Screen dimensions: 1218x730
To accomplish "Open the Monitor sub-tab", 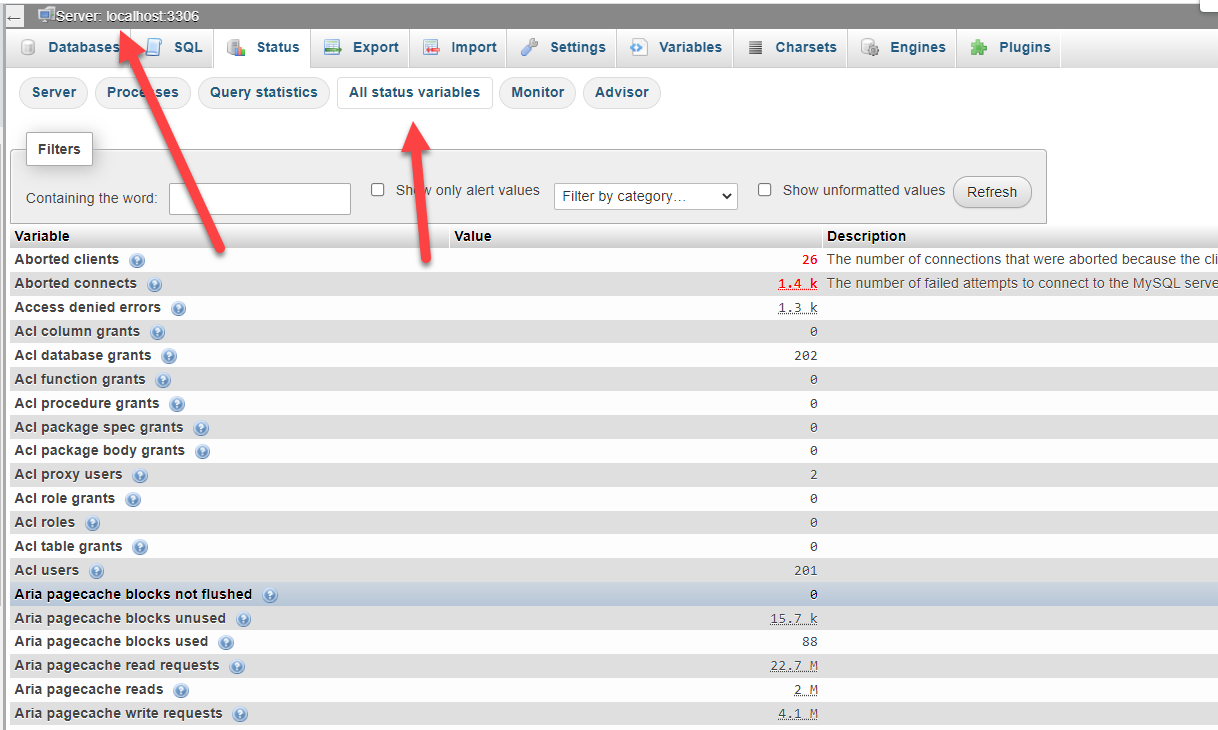I will point(538,93).
